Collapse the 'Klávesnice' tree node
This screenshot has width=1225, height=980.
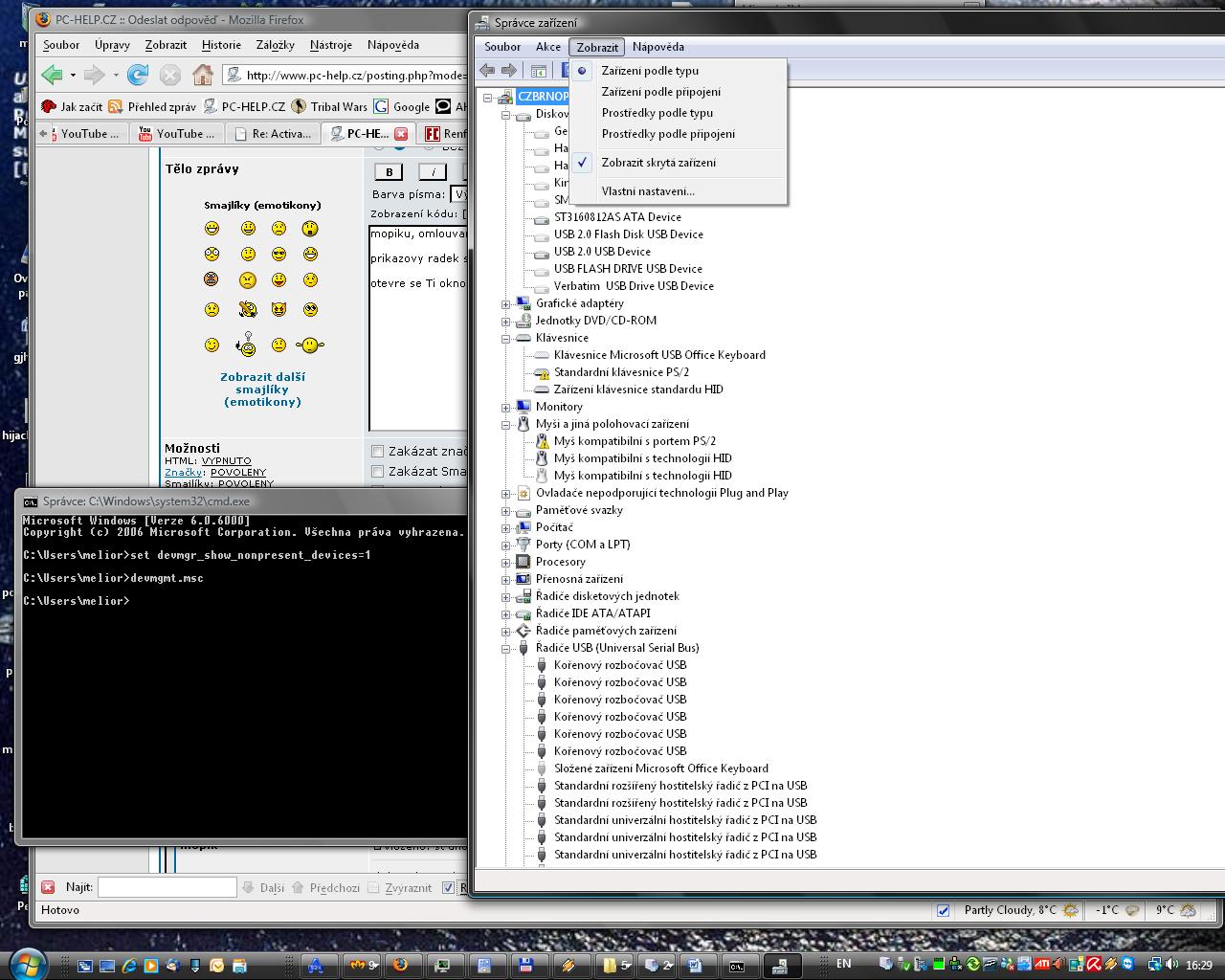coord(505,339)
